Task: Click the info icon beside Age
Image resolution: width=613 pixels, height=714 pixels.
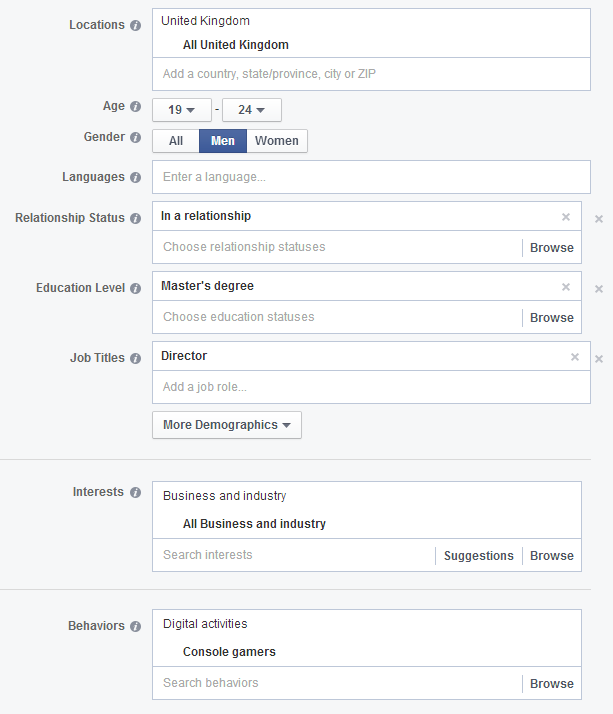Action: [x=136, y=106]
